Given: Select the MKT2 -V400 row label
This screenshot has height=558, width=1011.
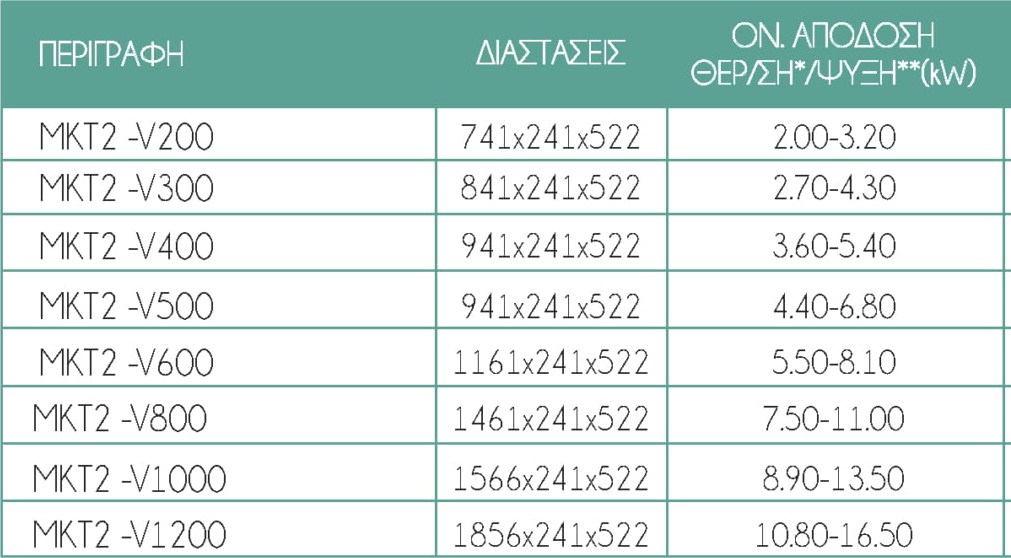Looking at the screenshot, I should click(126, 243).
